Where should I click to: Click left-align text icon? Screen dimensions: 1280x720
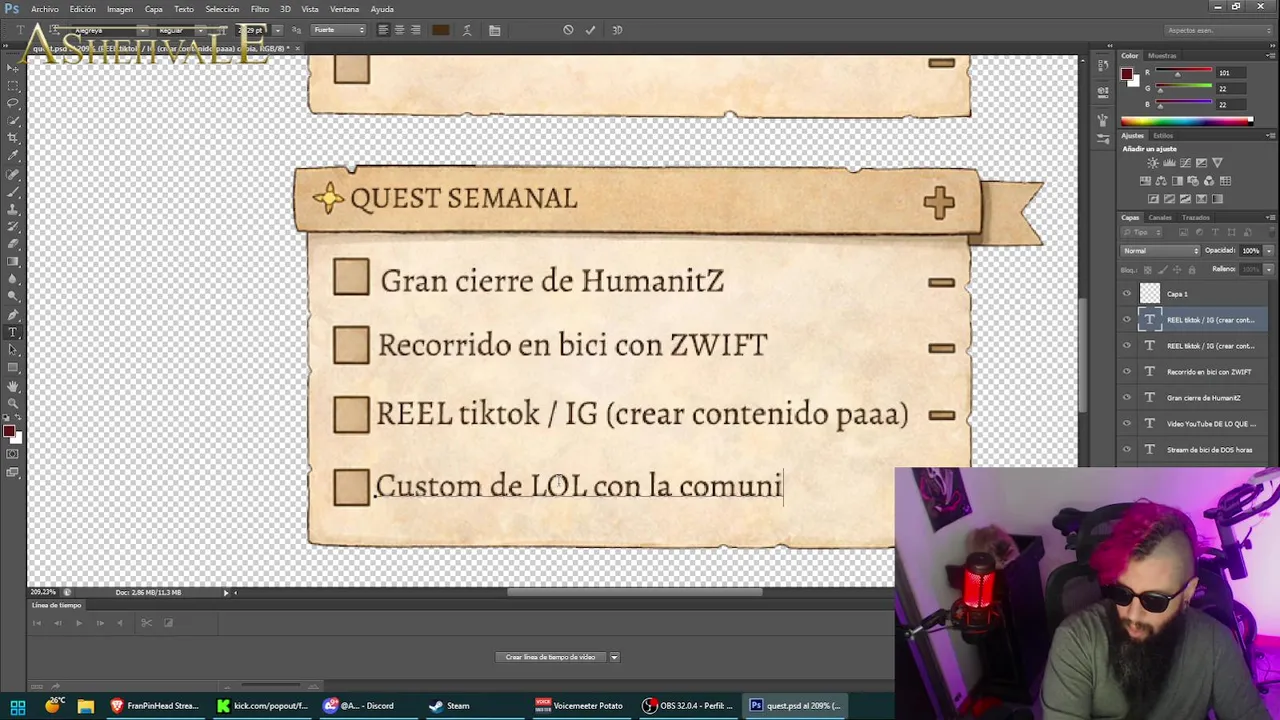click(383, 30)
